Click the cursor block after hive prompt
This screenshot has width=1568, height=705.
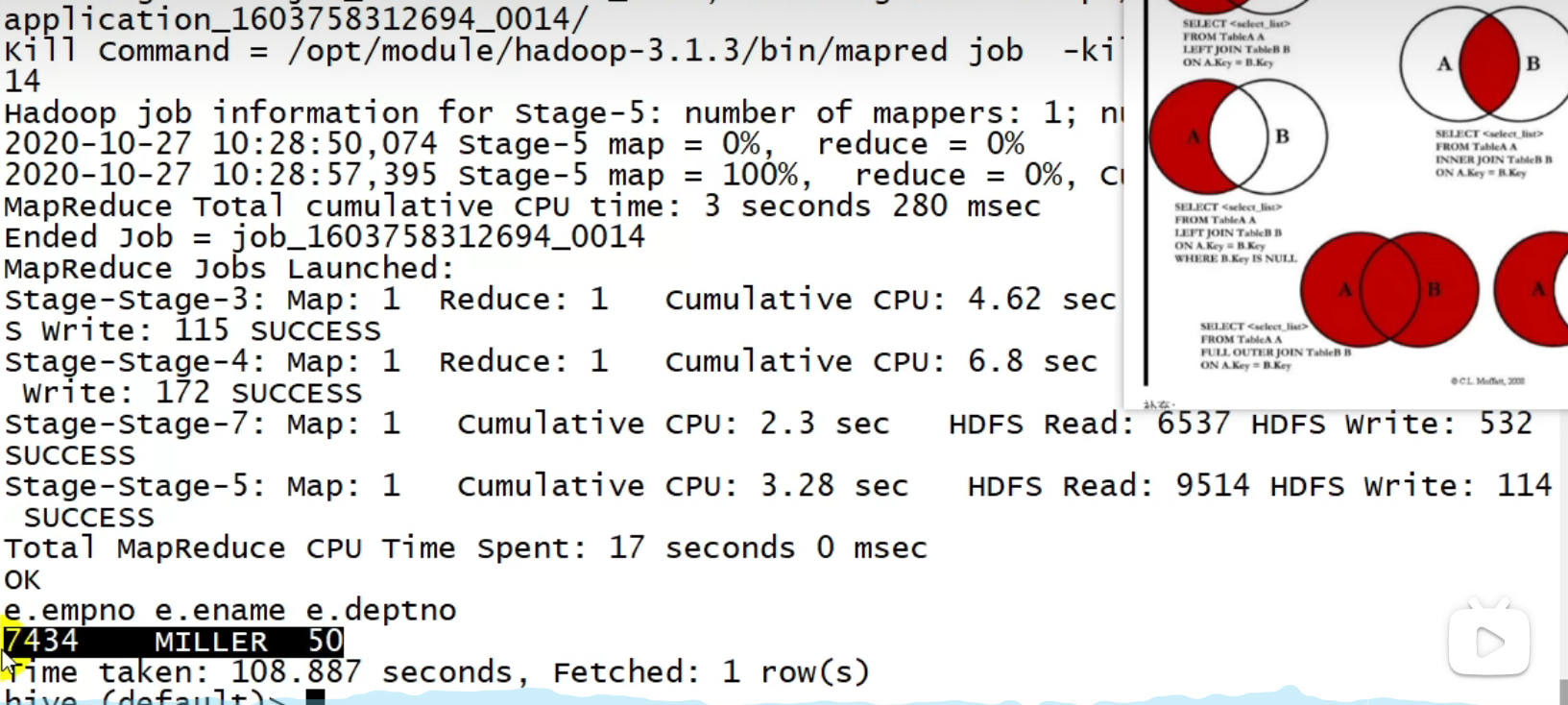315,697
